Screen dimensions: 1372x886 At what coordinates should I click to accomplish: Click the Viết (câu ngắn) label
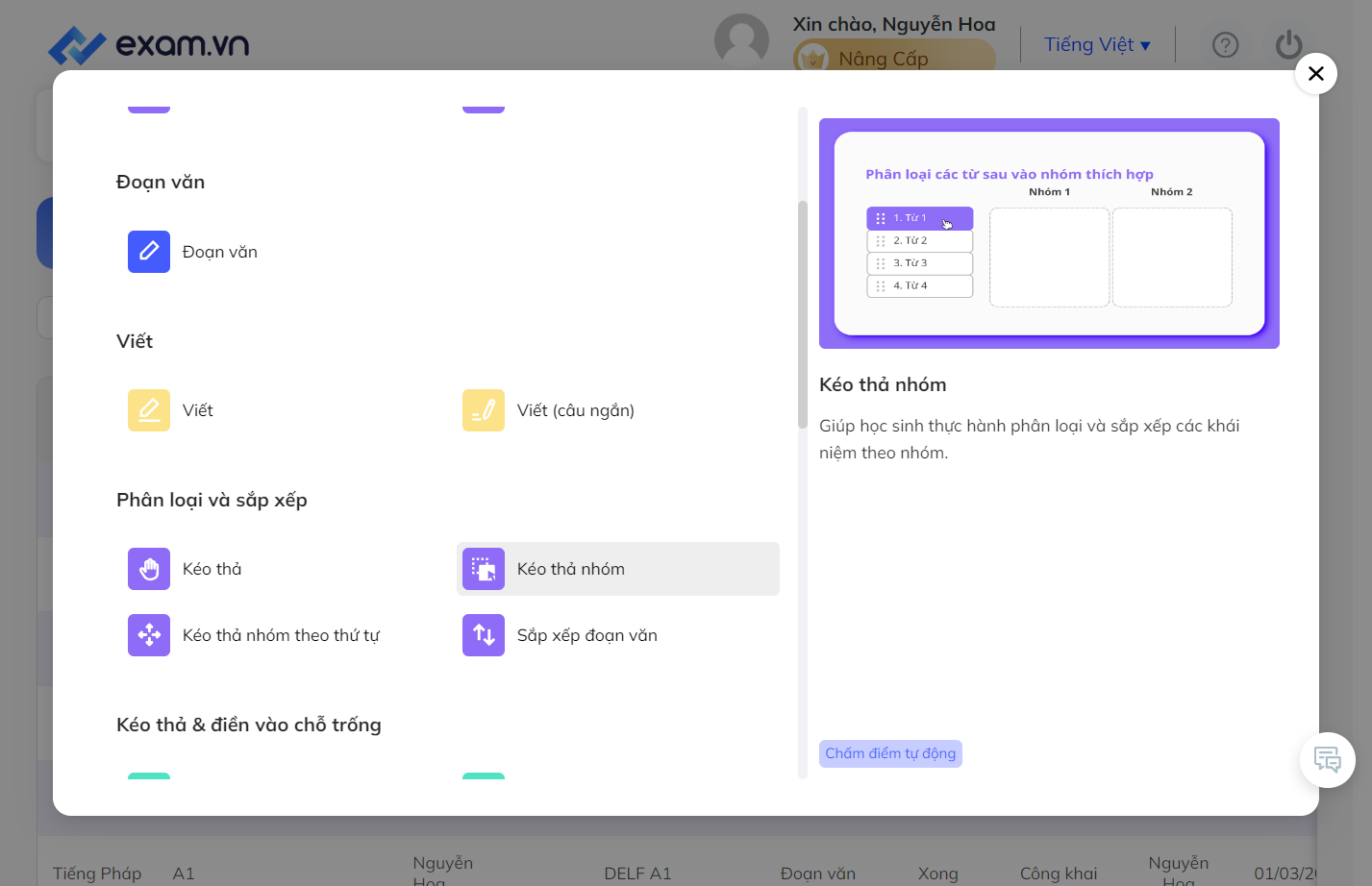[576, 410]
